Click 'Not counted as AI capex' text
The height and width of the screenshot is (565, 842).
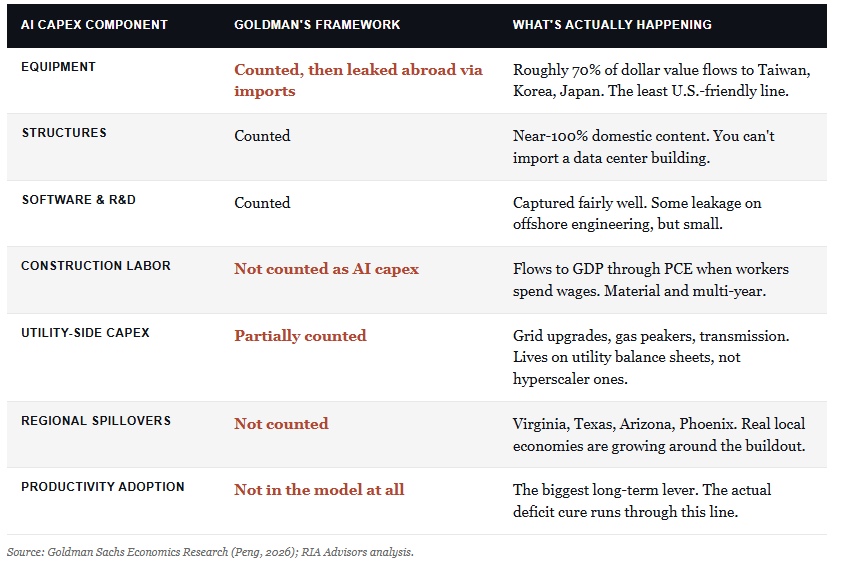pos(326,269)
